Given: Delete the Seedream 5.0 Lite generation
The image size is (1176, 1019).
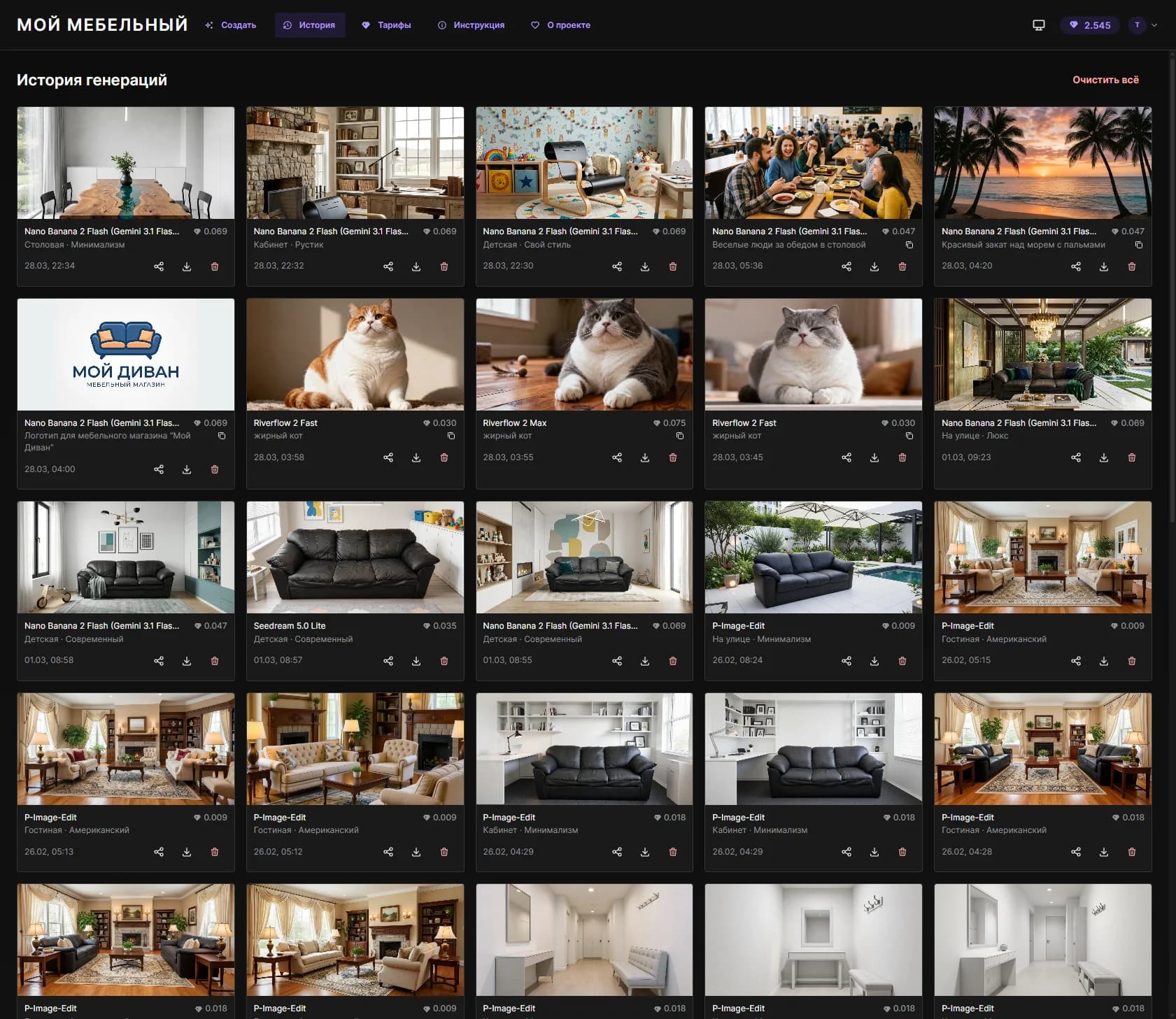Looking at the screenshot, I should point(444,661).
